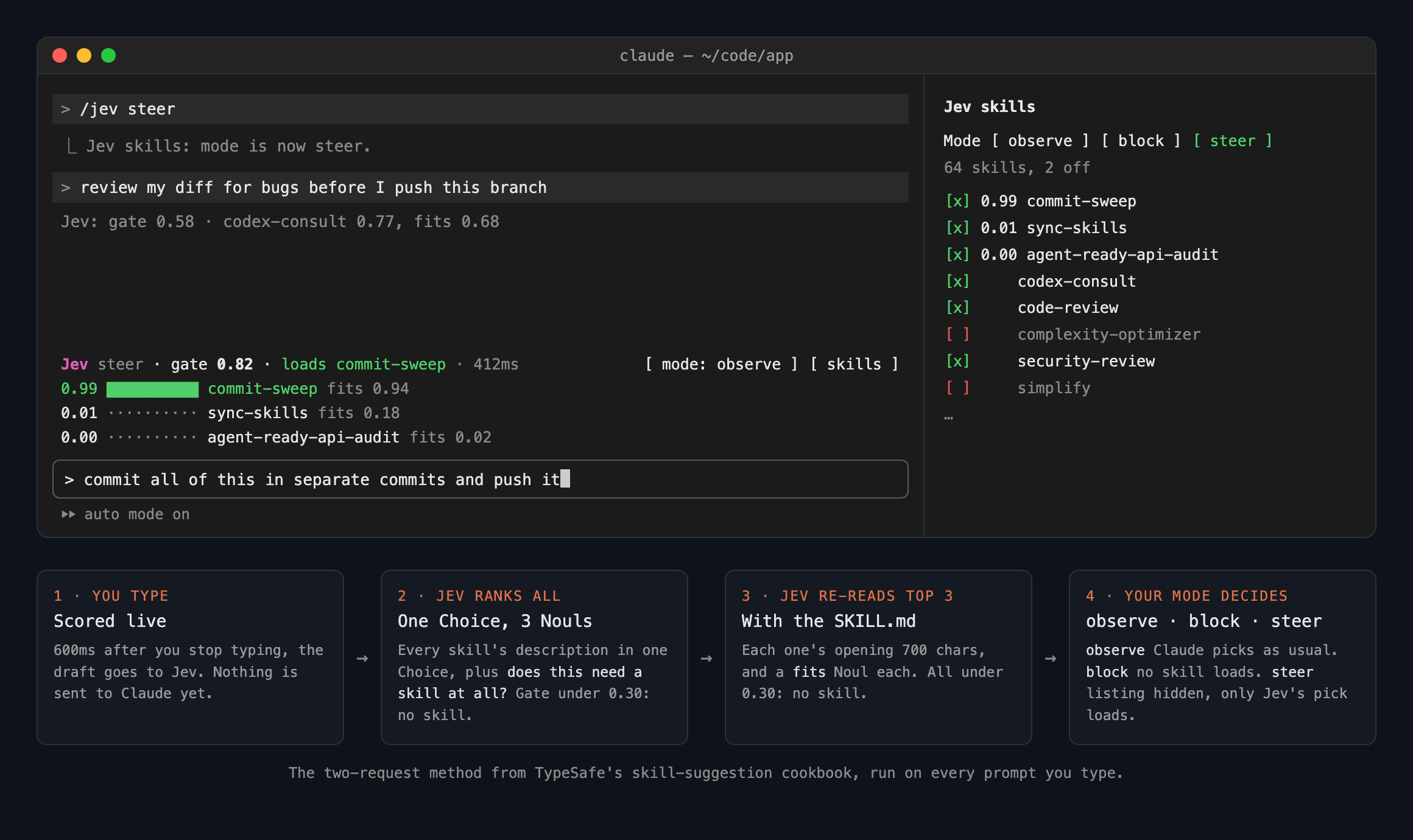
Task: Click the green maximize window button
Action: pos(108,56)
